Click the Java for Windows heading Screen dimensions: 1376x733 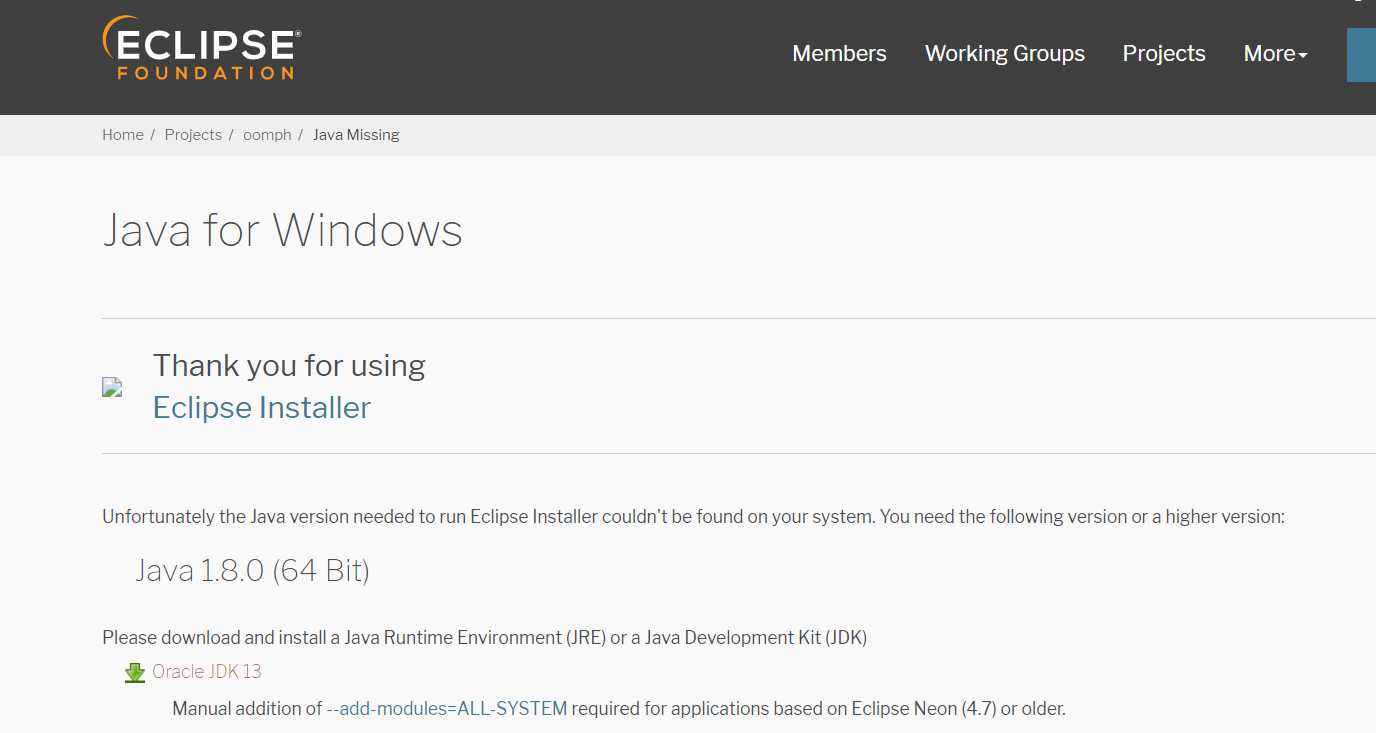click(x=282, y=230)
